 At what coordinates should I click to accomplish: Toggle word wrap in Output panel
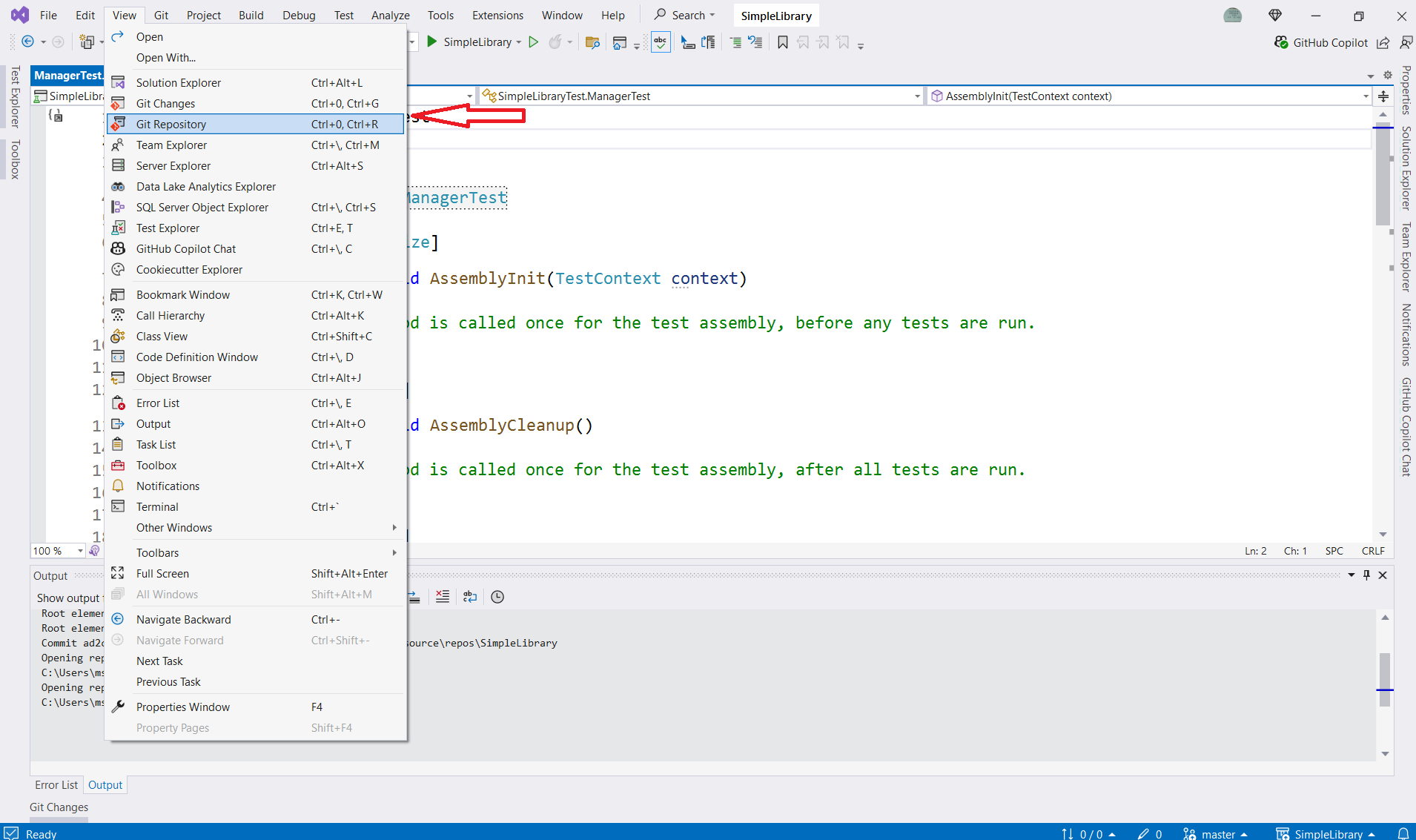[x=470, y=597]
